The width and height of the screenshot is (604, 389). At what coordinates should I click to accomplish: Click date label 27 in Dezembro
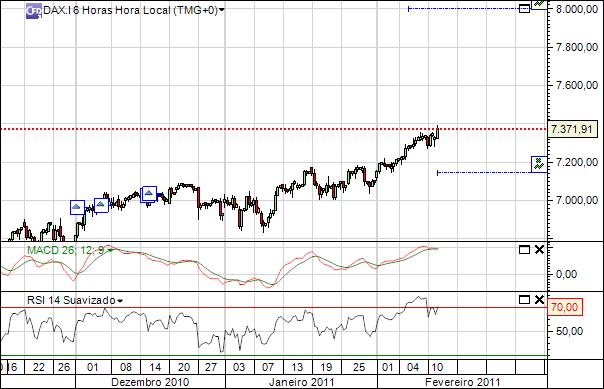[x=210, y=367]
